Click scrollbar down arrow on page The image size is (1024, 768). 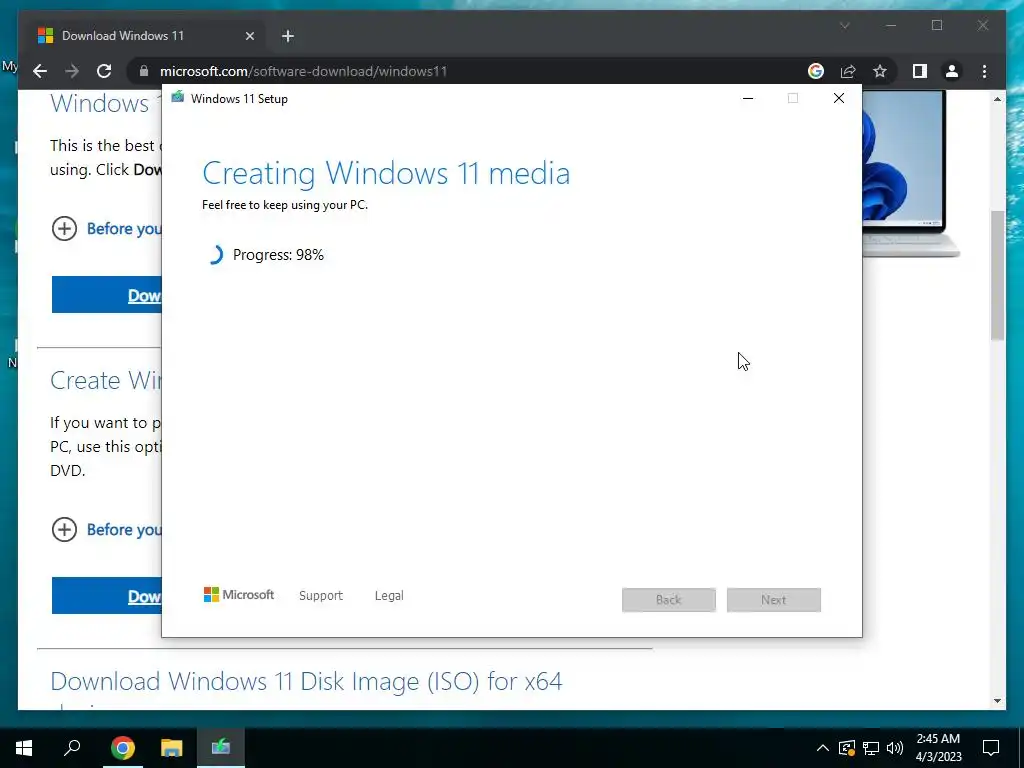click(997, 701)
